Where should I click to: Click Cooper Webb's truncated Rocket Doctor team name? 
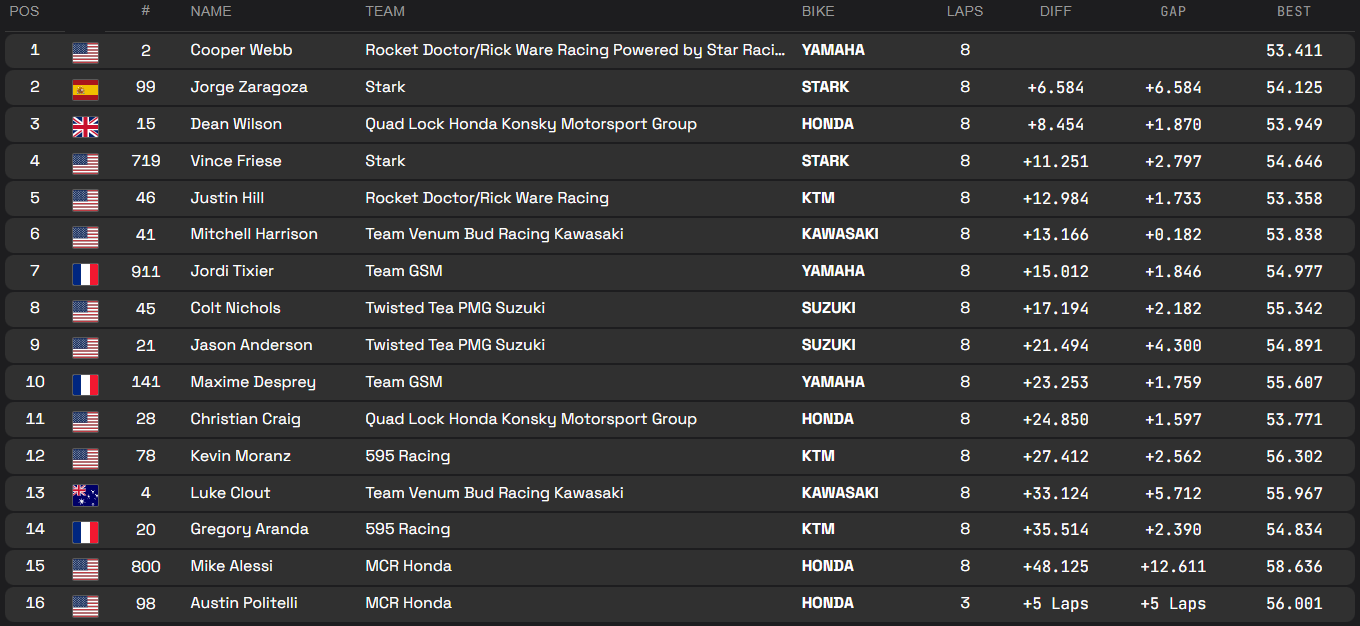pos(575,50)
